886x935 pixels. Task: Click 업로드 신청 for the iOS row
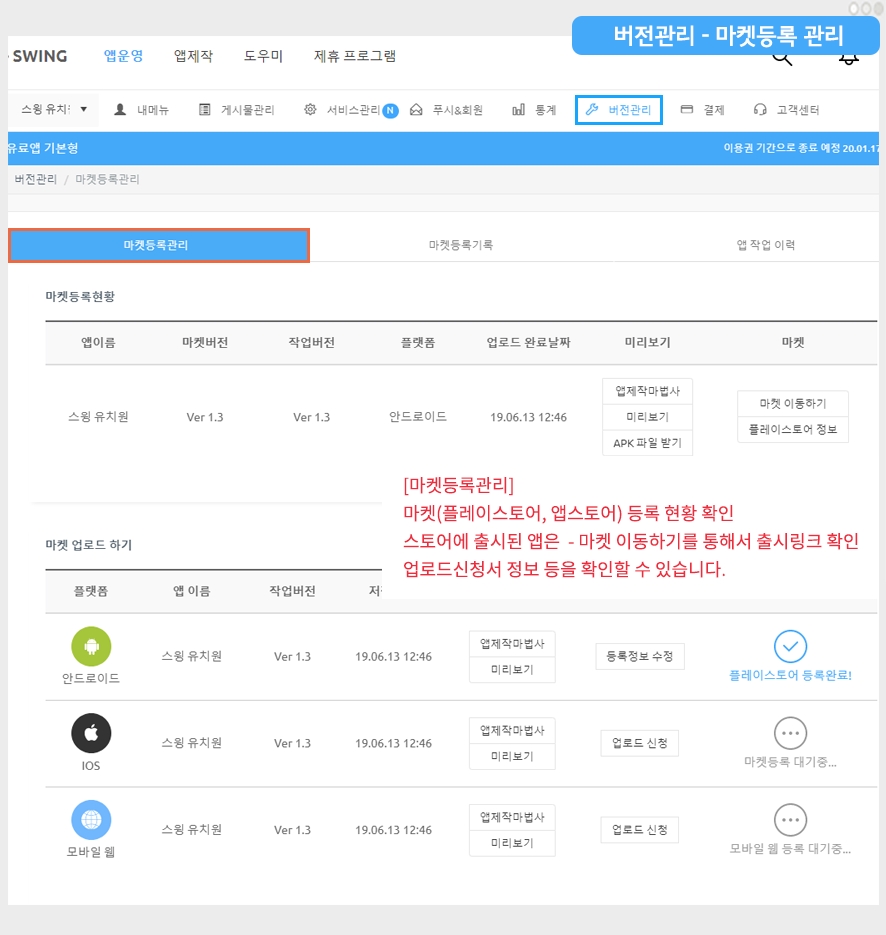click(x=640, y=743)
